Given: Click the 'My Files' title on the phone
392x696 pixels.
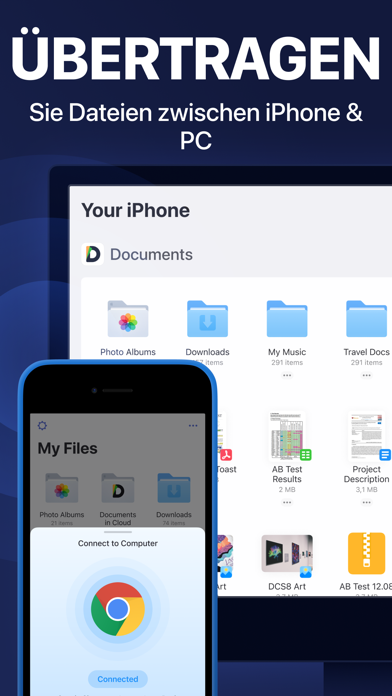Looking at the screenshot, I should [x=67, y=448].
